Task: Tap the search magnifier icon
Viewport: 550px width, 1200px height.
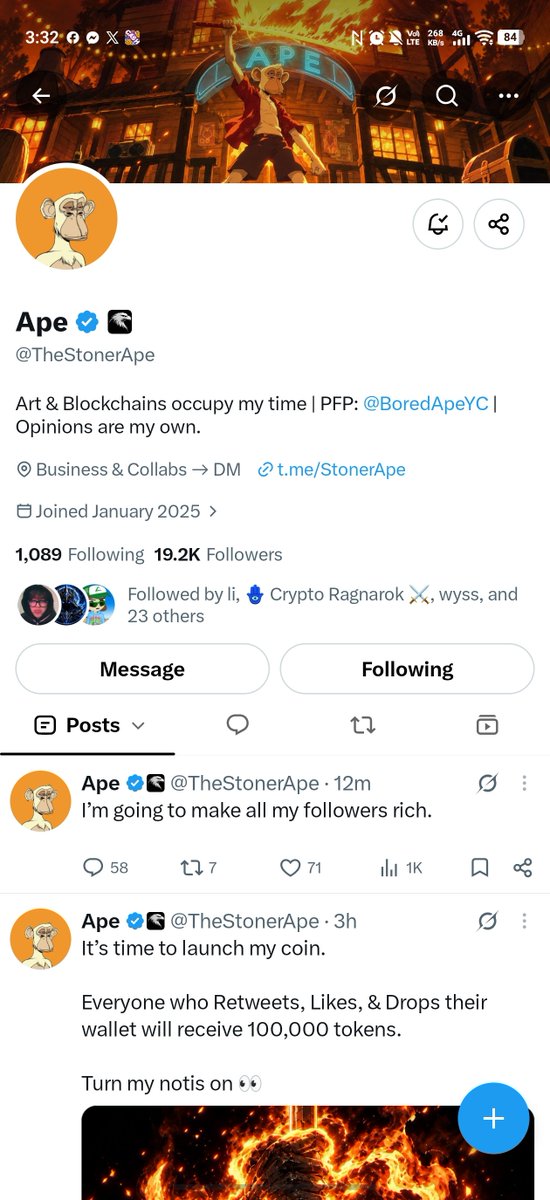Action: coord(446,96)
